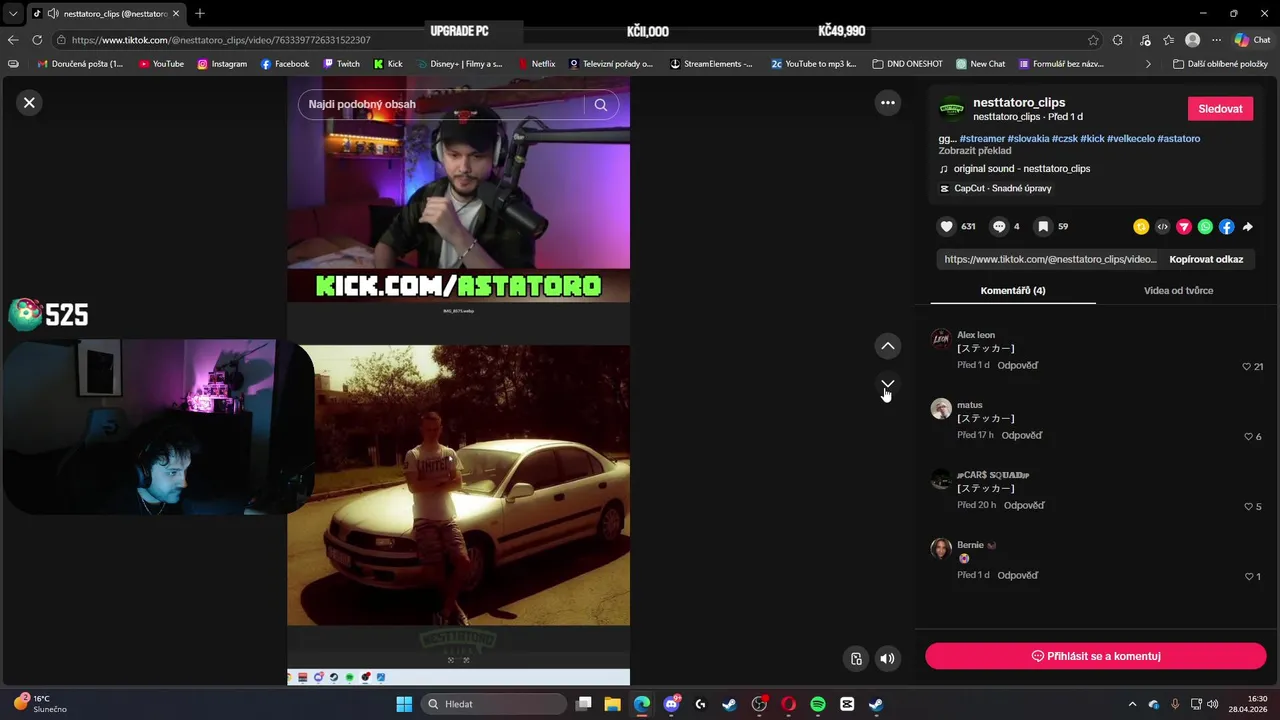Send to friends with red paper-plane icon

[1184, 227]
